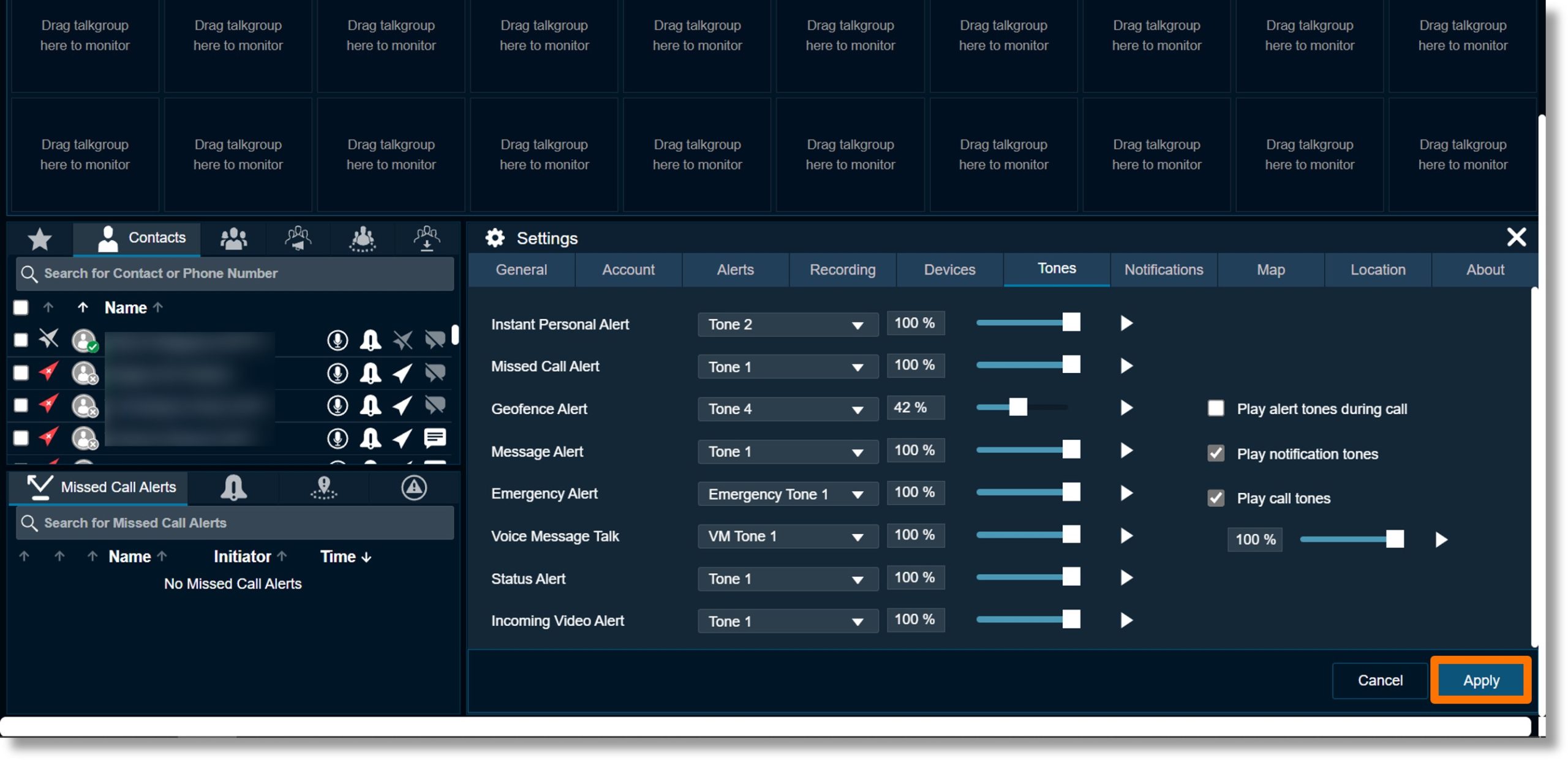Viewport: 1568px width, 760px height.
Task: Sort contacts by Name column
Action: point(134,307)
